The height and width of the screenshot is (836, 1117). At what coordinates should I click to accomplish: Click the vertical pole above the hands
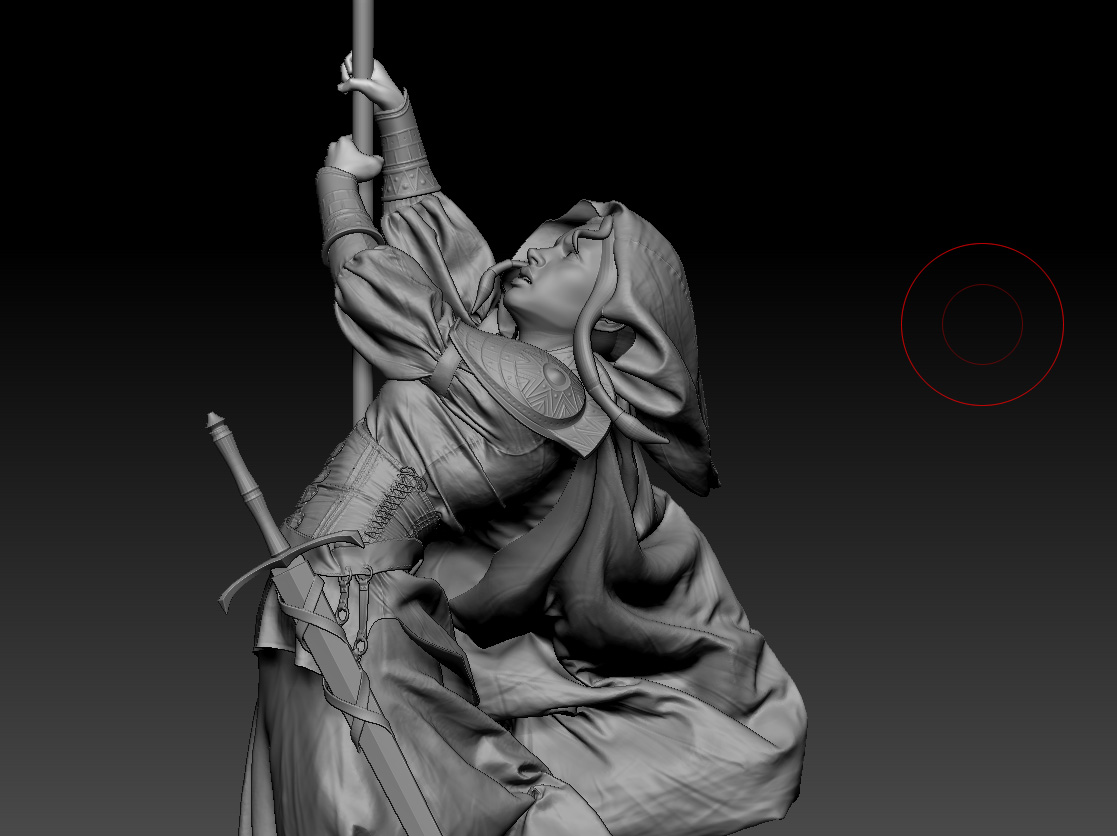pyautogui.click(x=363, y=28)
